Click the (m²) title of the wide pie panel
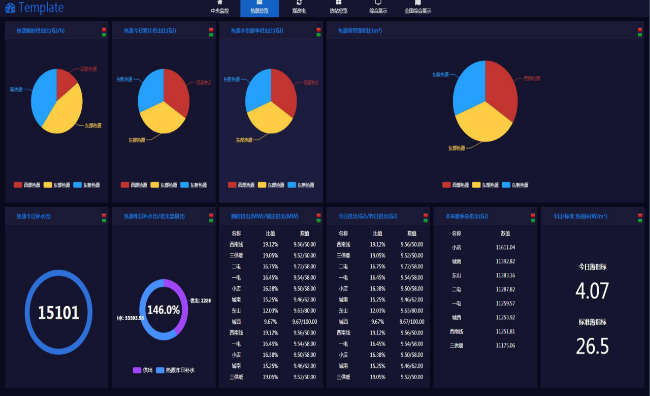The width and height of the screenshot is (650, 396). point(360,31)
